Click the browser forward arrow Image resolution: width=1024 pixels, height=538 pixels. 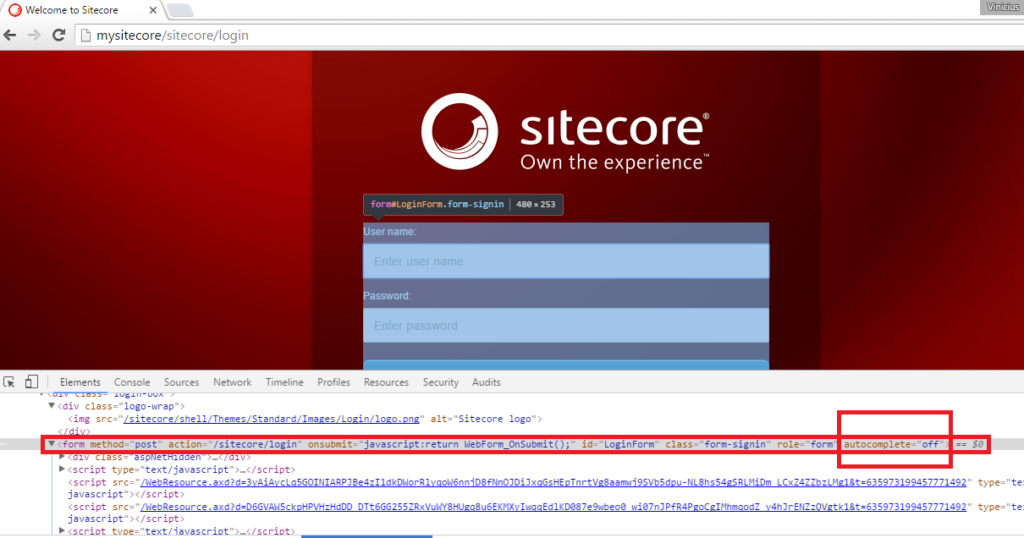click(x=34, y=35)
